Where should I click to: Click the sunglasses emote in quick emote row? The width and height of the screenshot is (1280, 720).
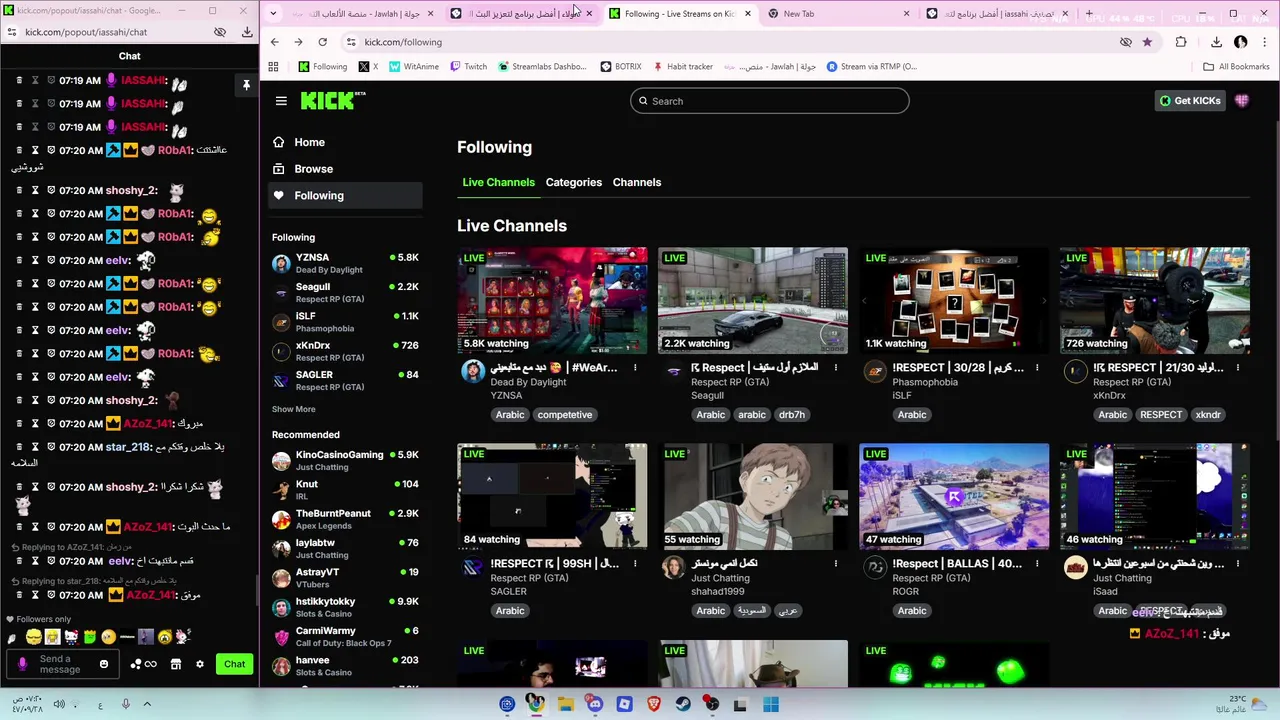click(34, 637)
